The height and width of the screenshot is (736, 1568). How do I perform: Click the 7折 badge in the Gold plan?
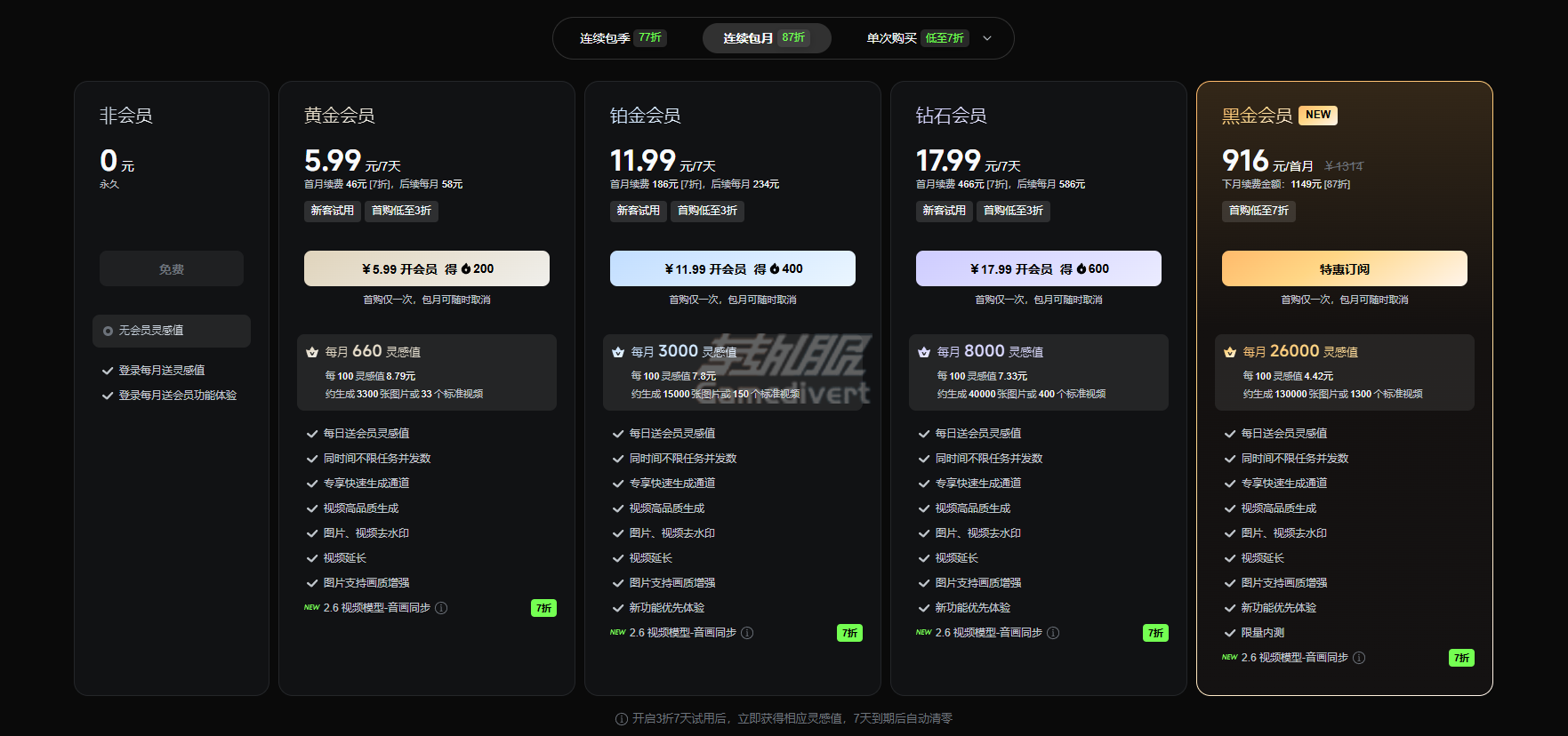pos(543,608)
